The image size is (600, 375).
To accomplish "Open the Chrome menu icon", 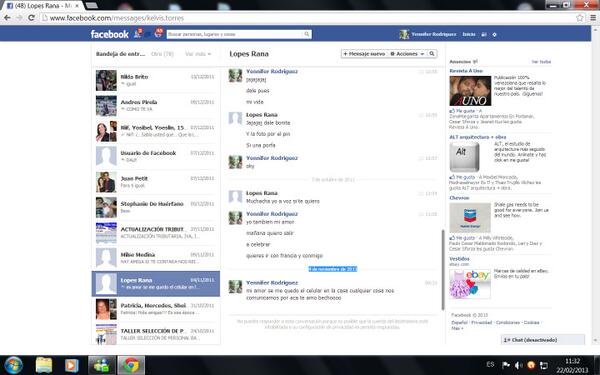I will pyautogui.click(x=593, y=18).
